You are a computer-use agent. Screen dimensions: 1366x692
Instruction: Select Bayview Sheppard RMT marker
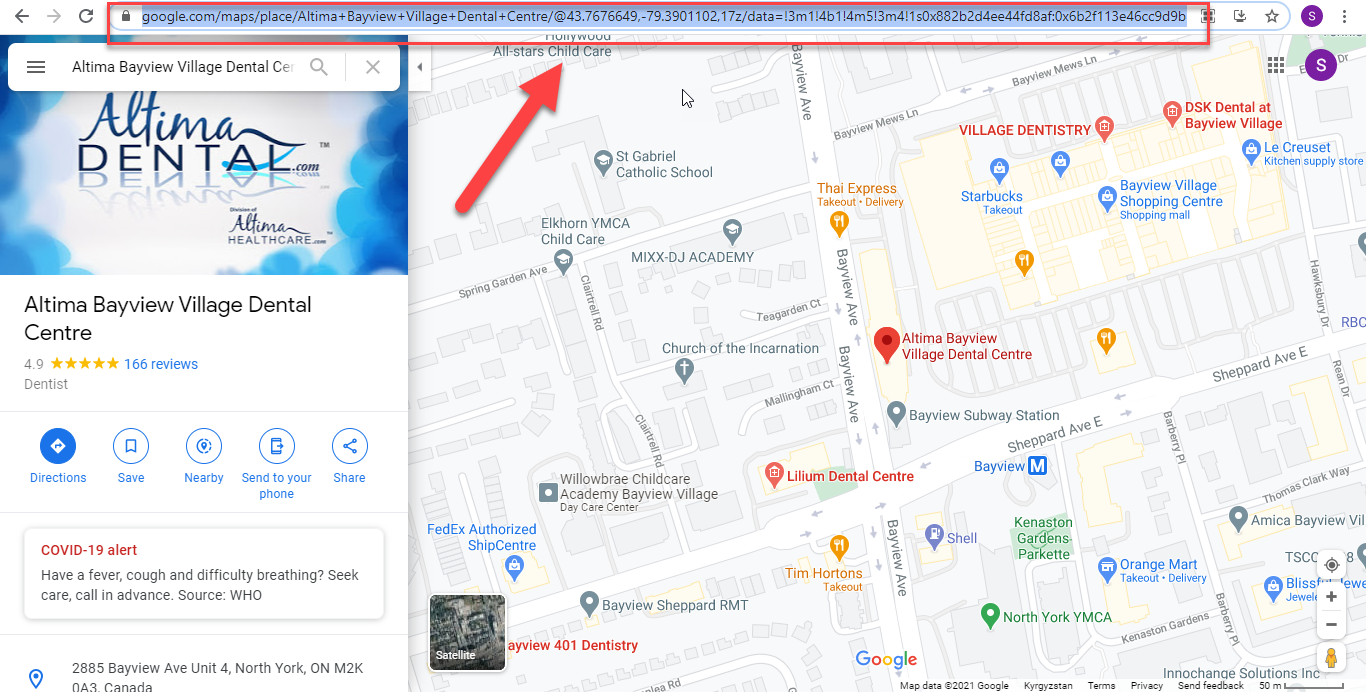[589, 604]
